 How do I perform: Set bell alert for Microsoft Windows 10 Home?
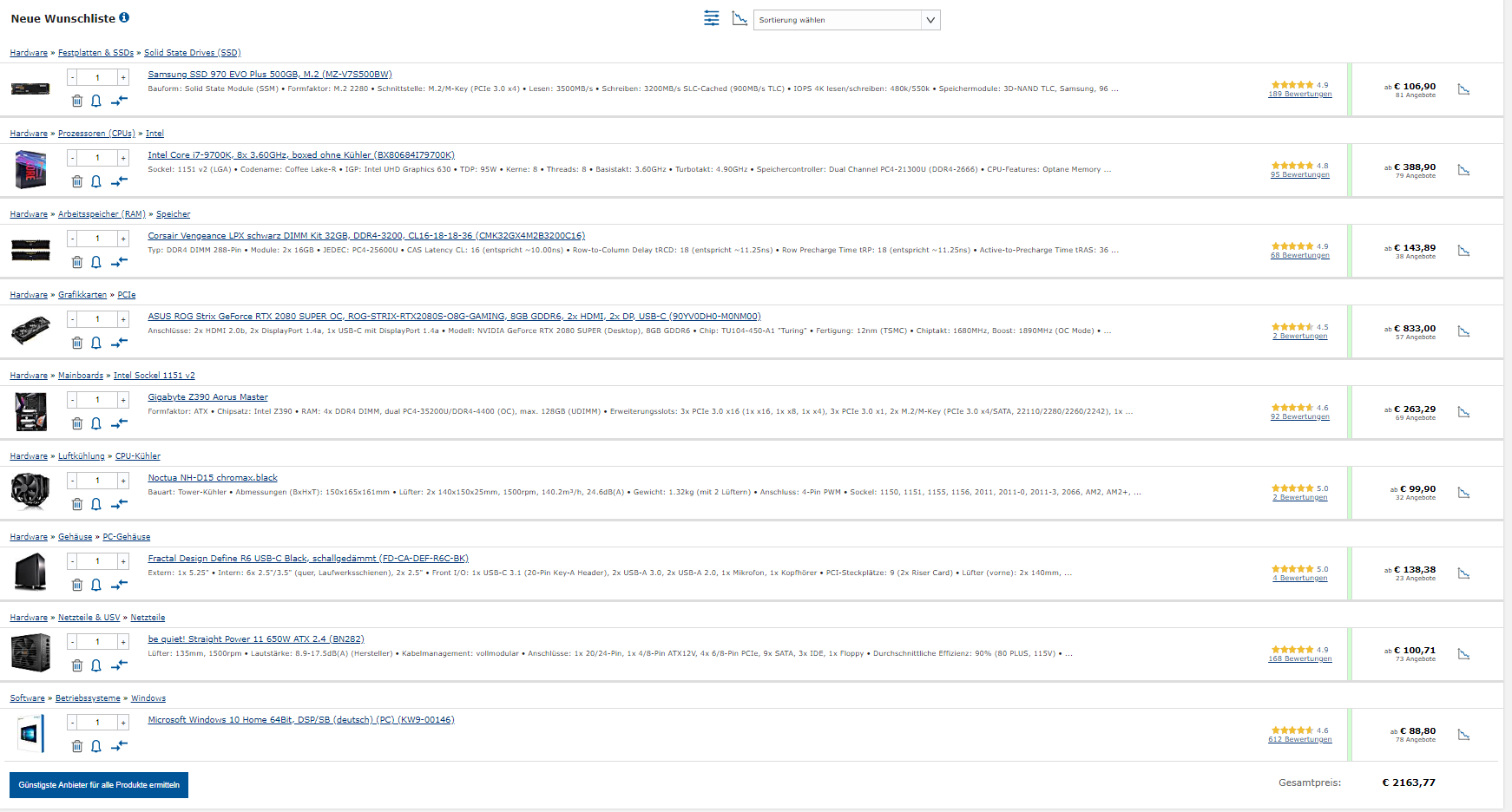pos(96,746)
